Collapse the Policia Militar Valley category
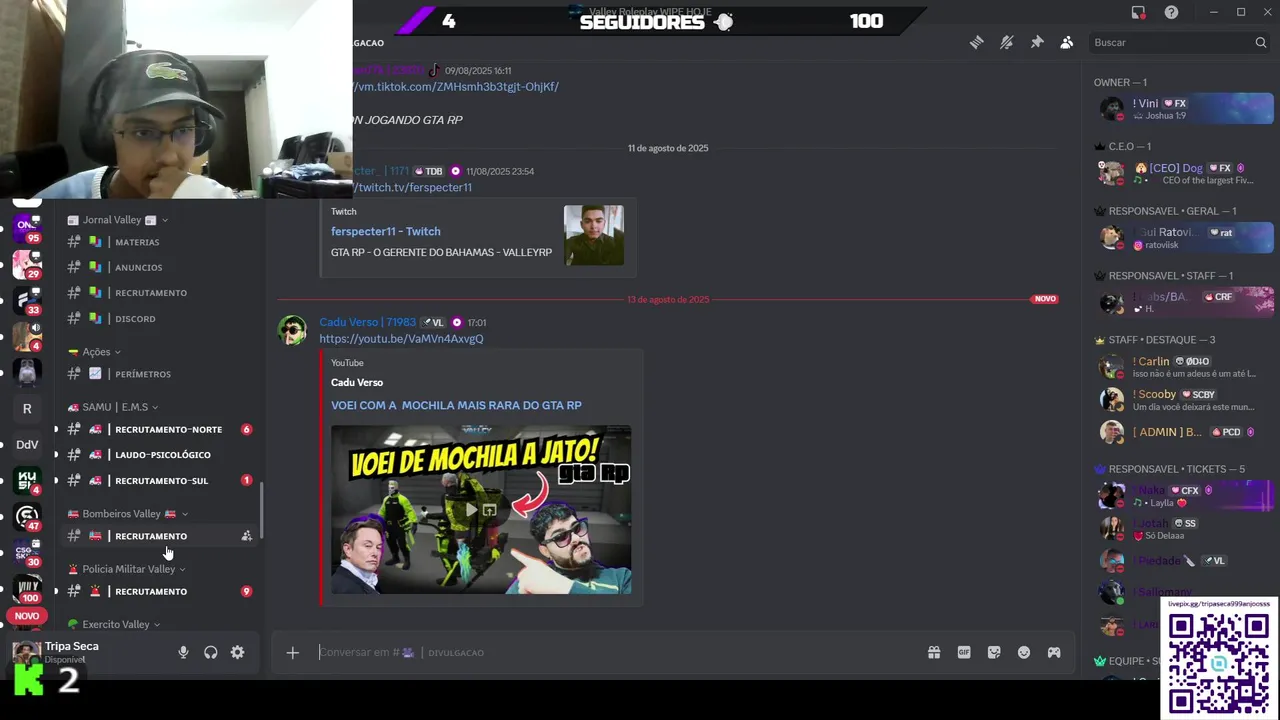1280x720 pixels. 126,569
